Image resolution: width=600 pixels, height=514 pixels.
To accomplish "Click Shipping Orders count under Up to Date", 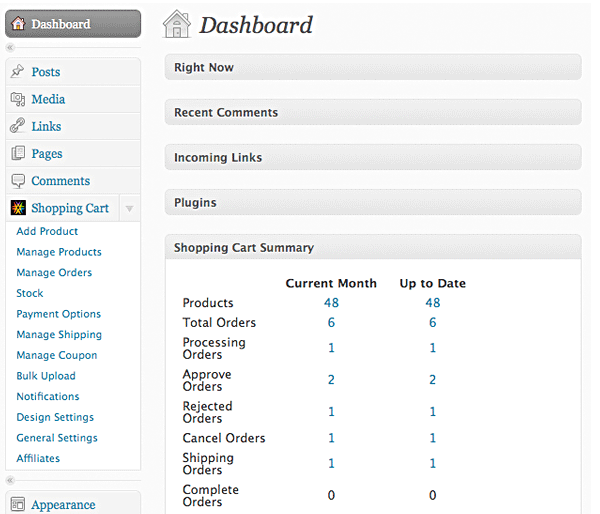I will click(x=433, y=463).
